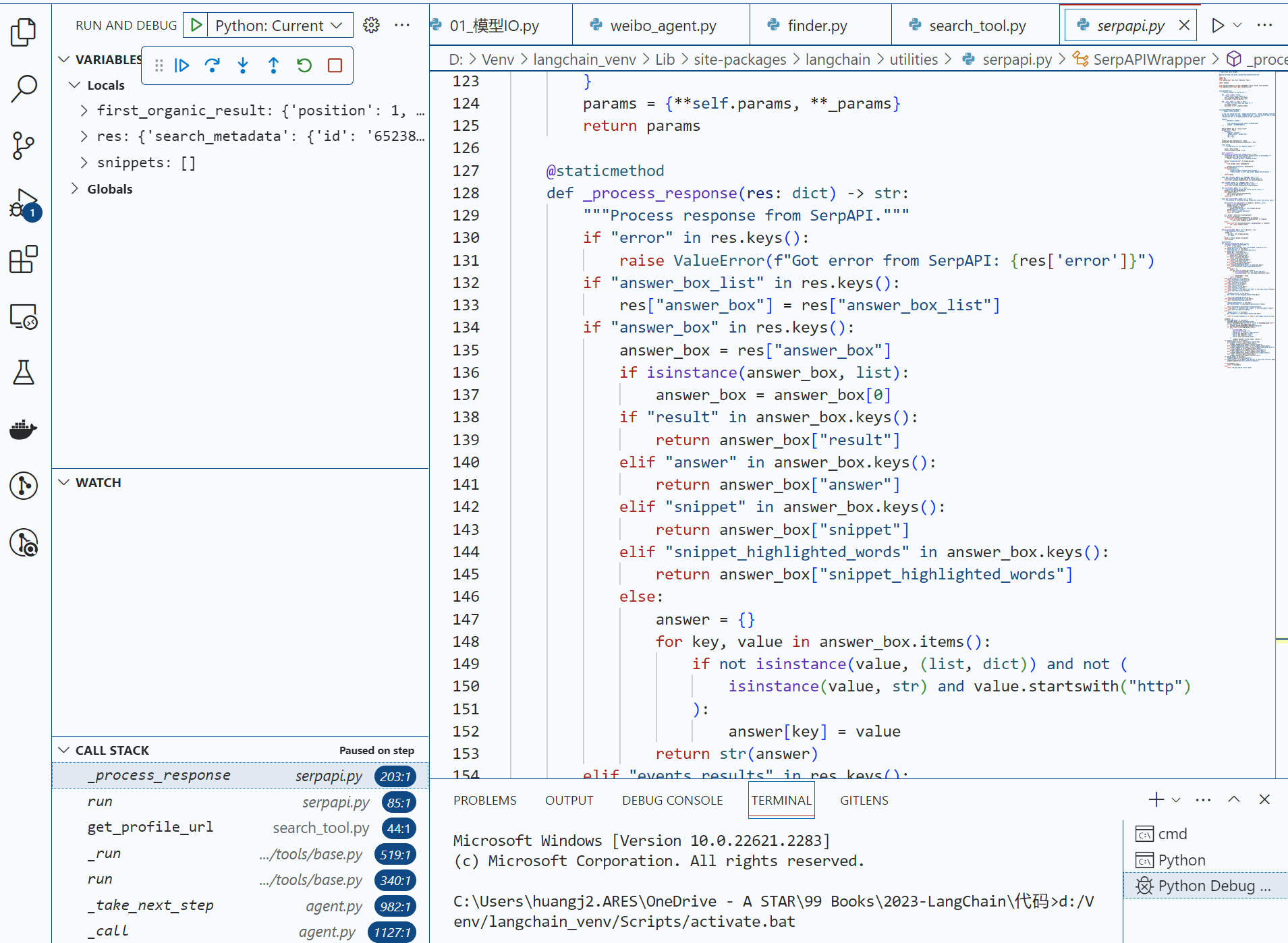Open the Explorer view in the activity bar

24,32
